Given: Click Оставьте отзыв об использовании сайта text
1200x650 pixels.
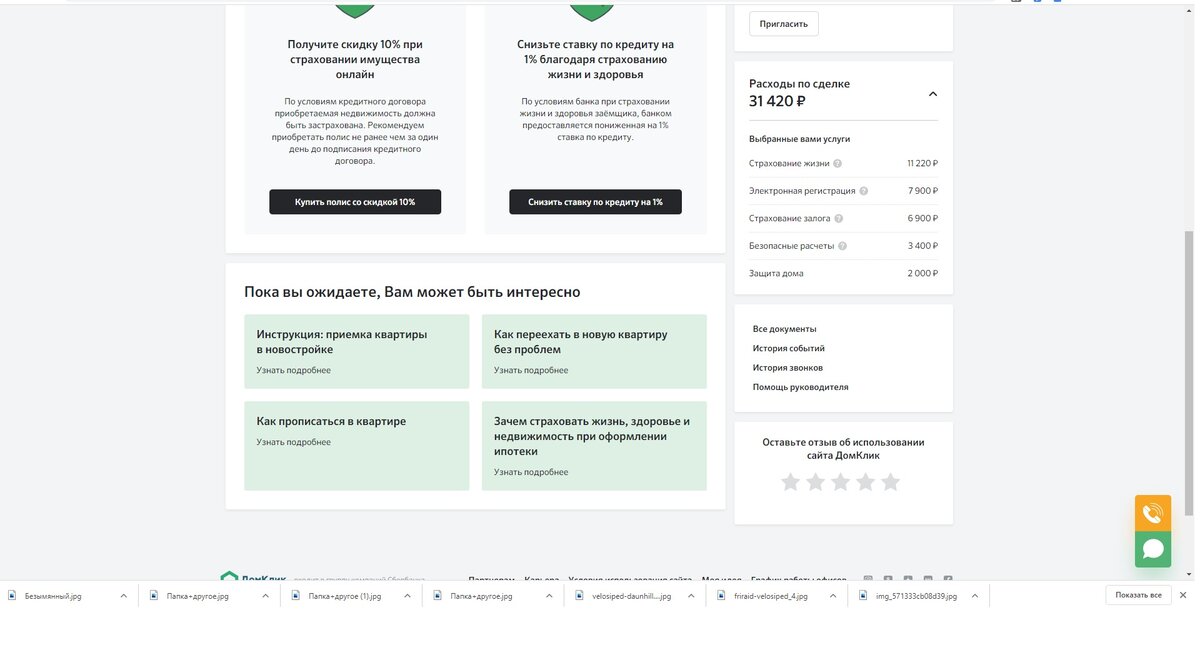Looking at the screenshot, I should [x=843, y=448].
